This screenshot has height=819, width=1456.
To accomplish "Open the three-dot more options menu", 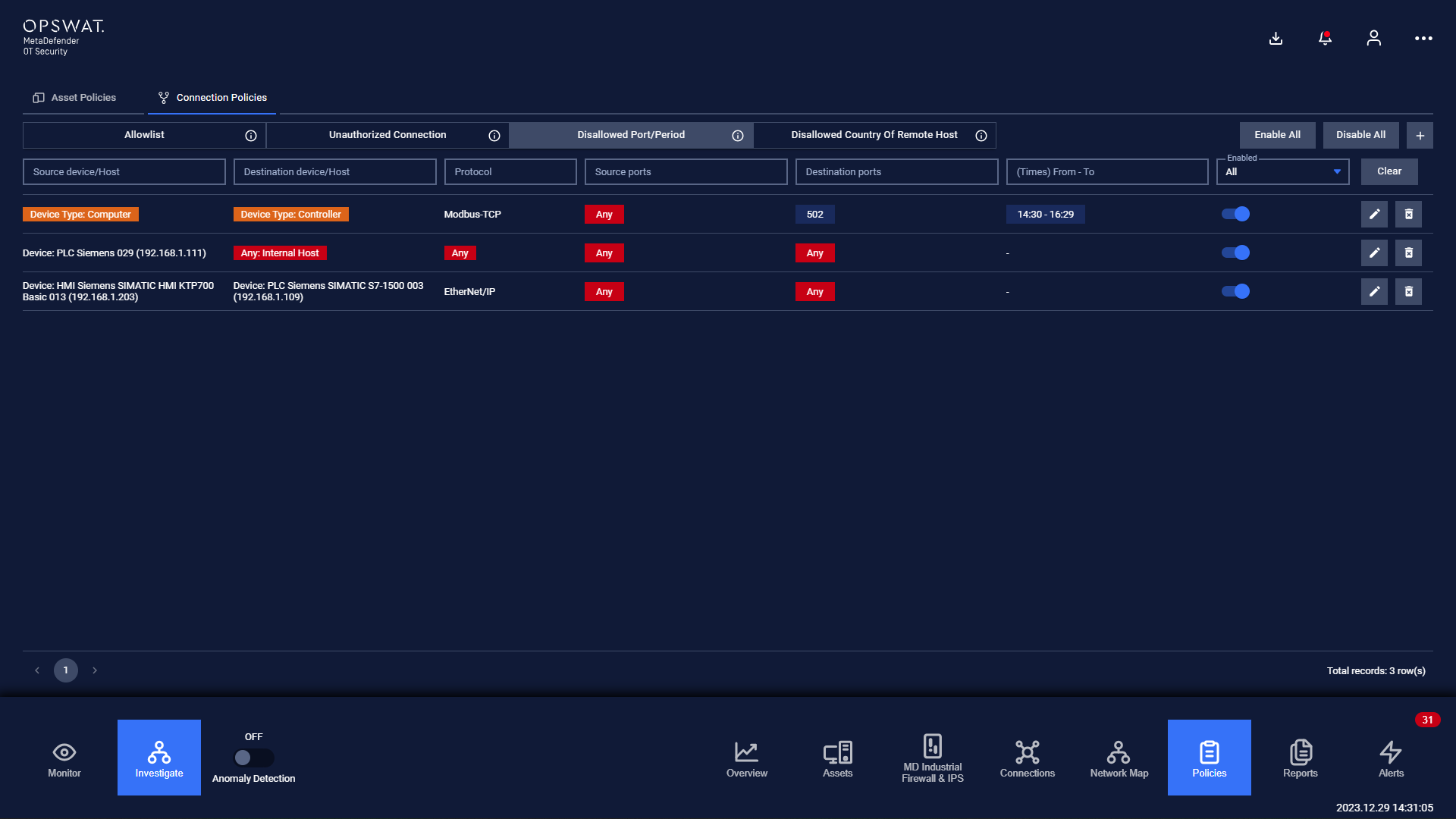I will click(x=1423, y=38).
